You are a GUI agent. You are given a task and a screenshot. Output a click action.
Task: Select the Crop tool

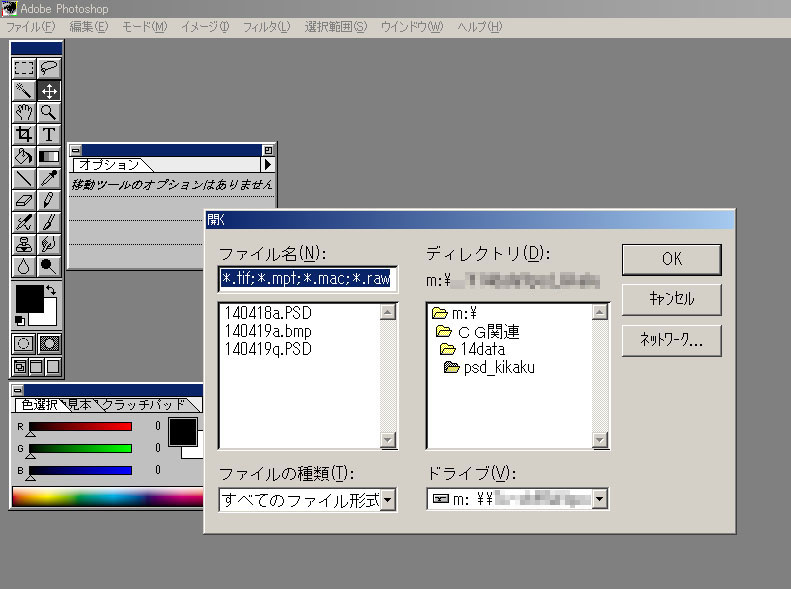[24, 135]
